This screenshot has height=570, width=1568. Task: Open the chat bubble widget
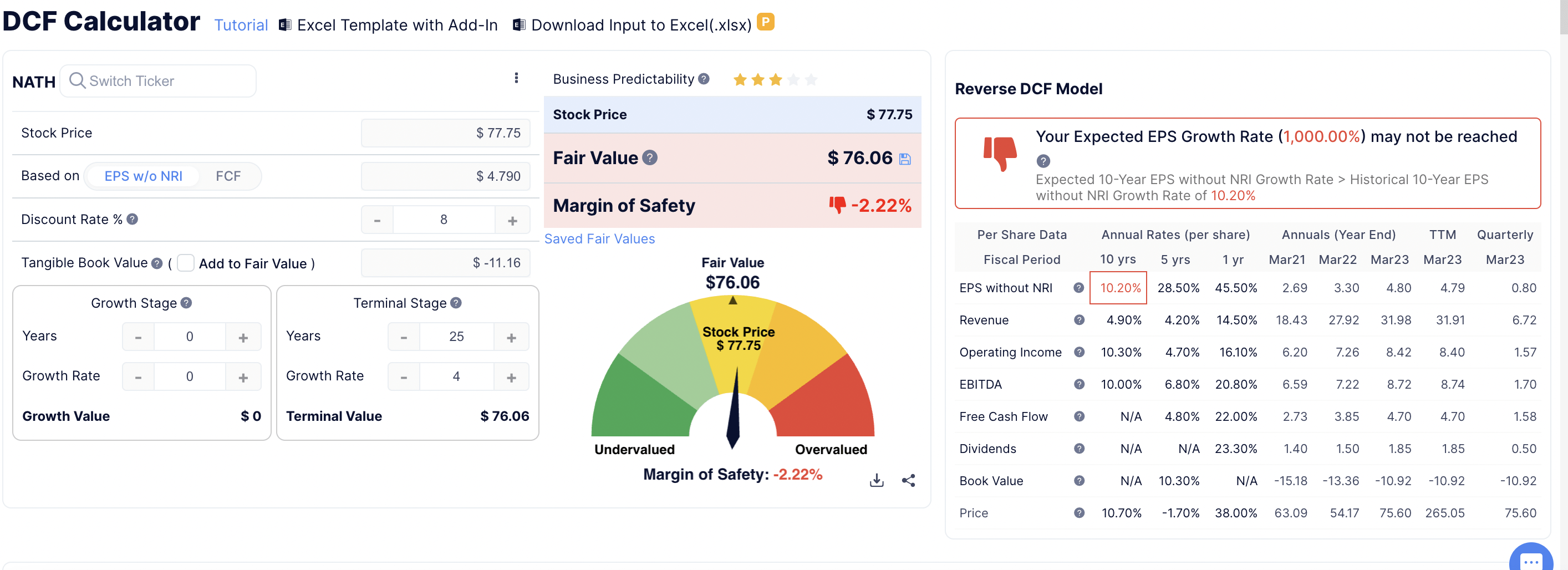click(1530, 559)
